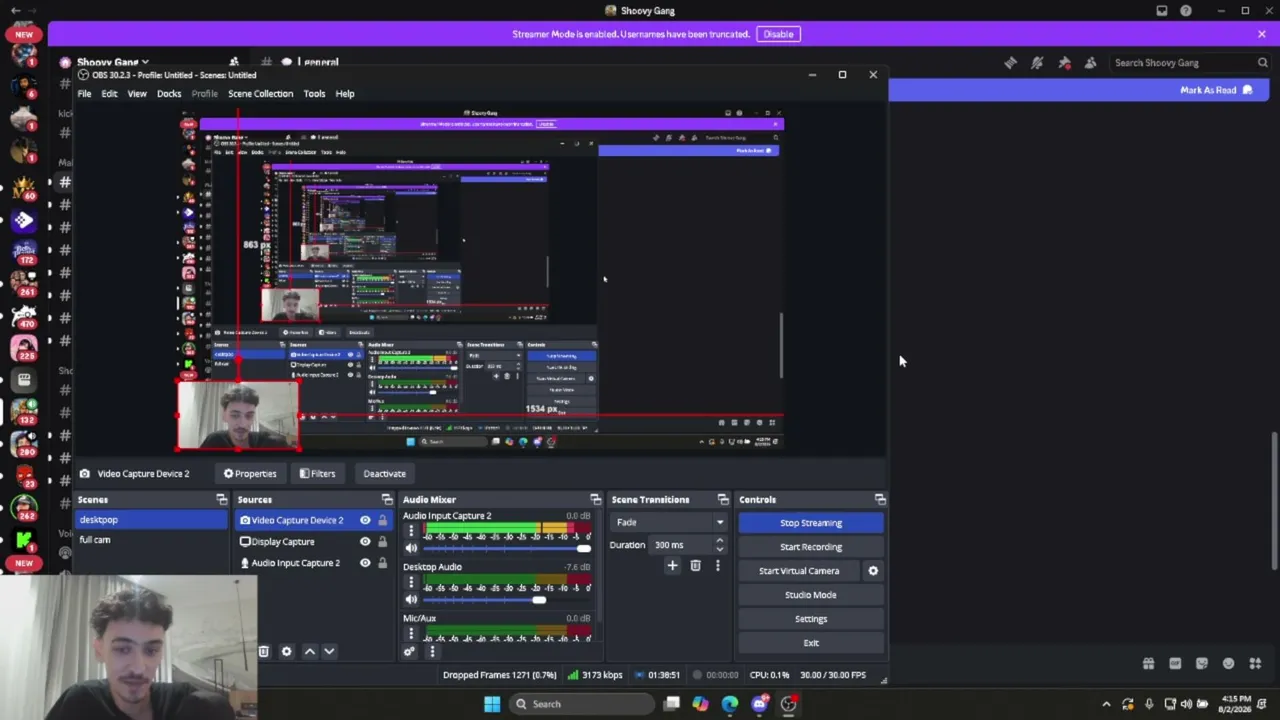Open transition properties three-dot menu
The image size is (1280, 720).
coord(717,566)
